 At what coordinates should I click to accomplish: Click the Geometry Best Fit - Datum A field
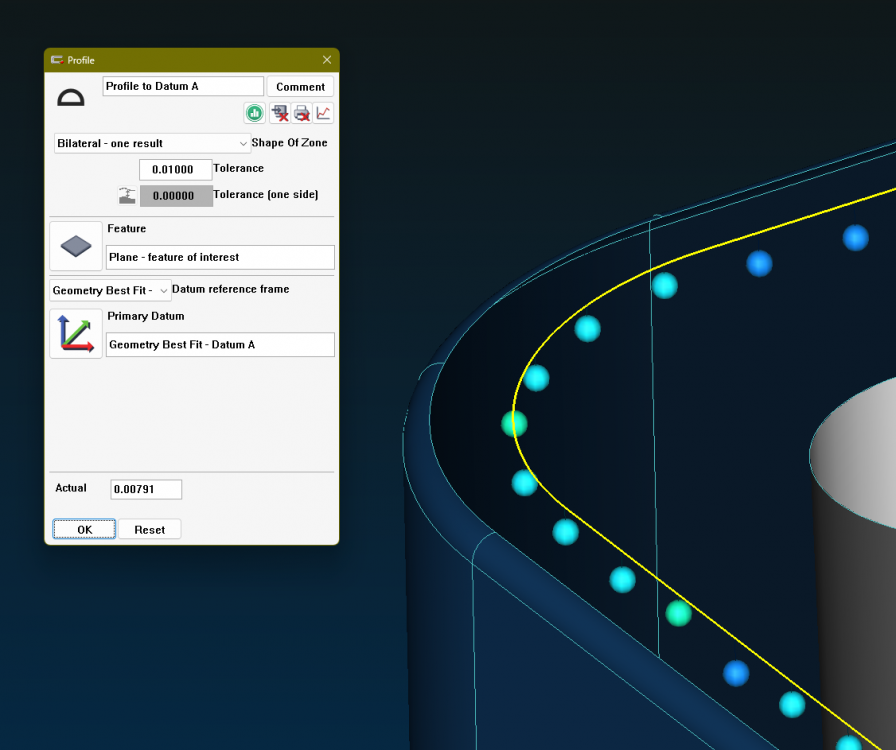click(x=220, y=345)
